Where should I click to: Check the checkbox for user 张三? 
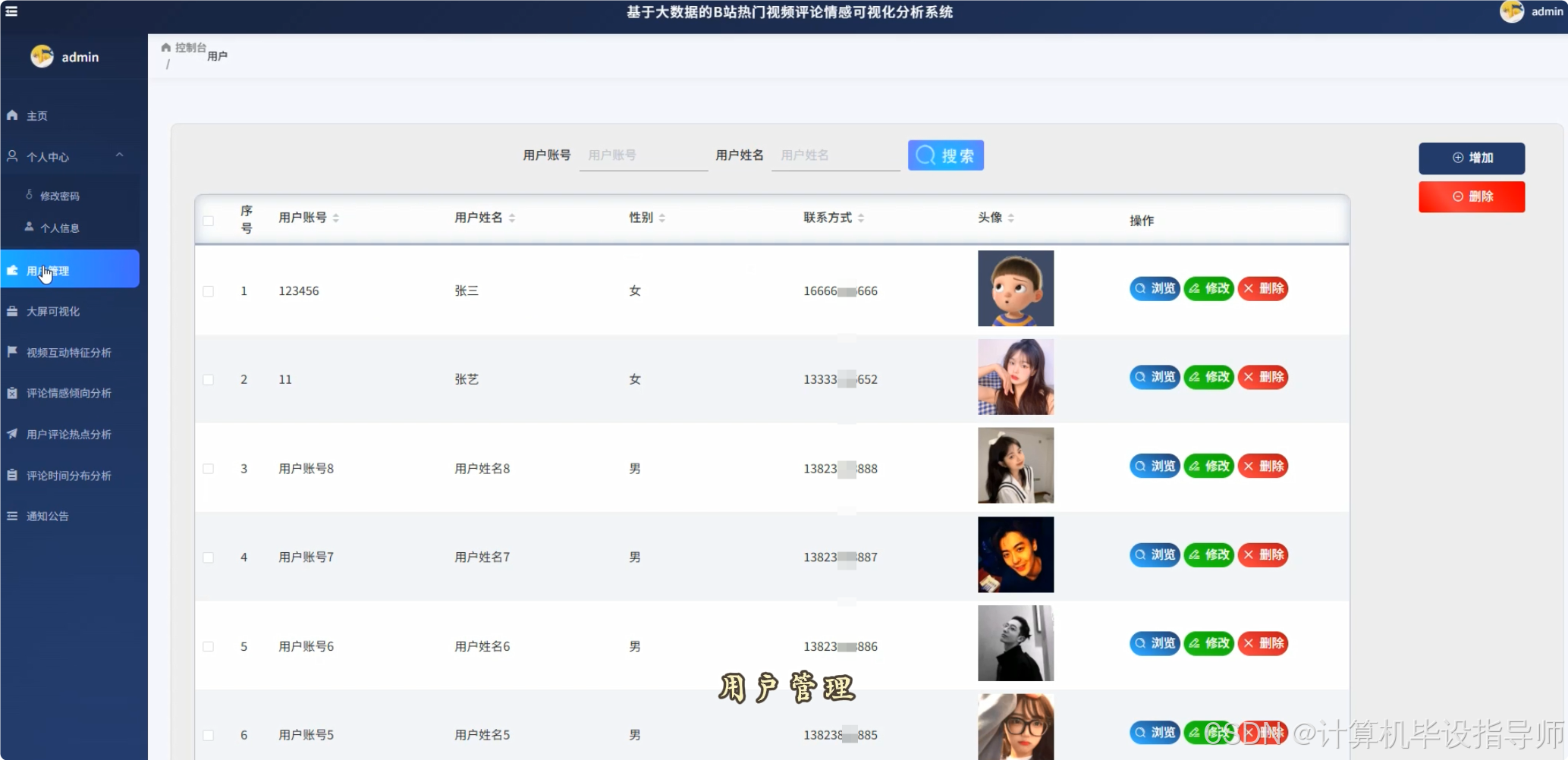point(209,290)
